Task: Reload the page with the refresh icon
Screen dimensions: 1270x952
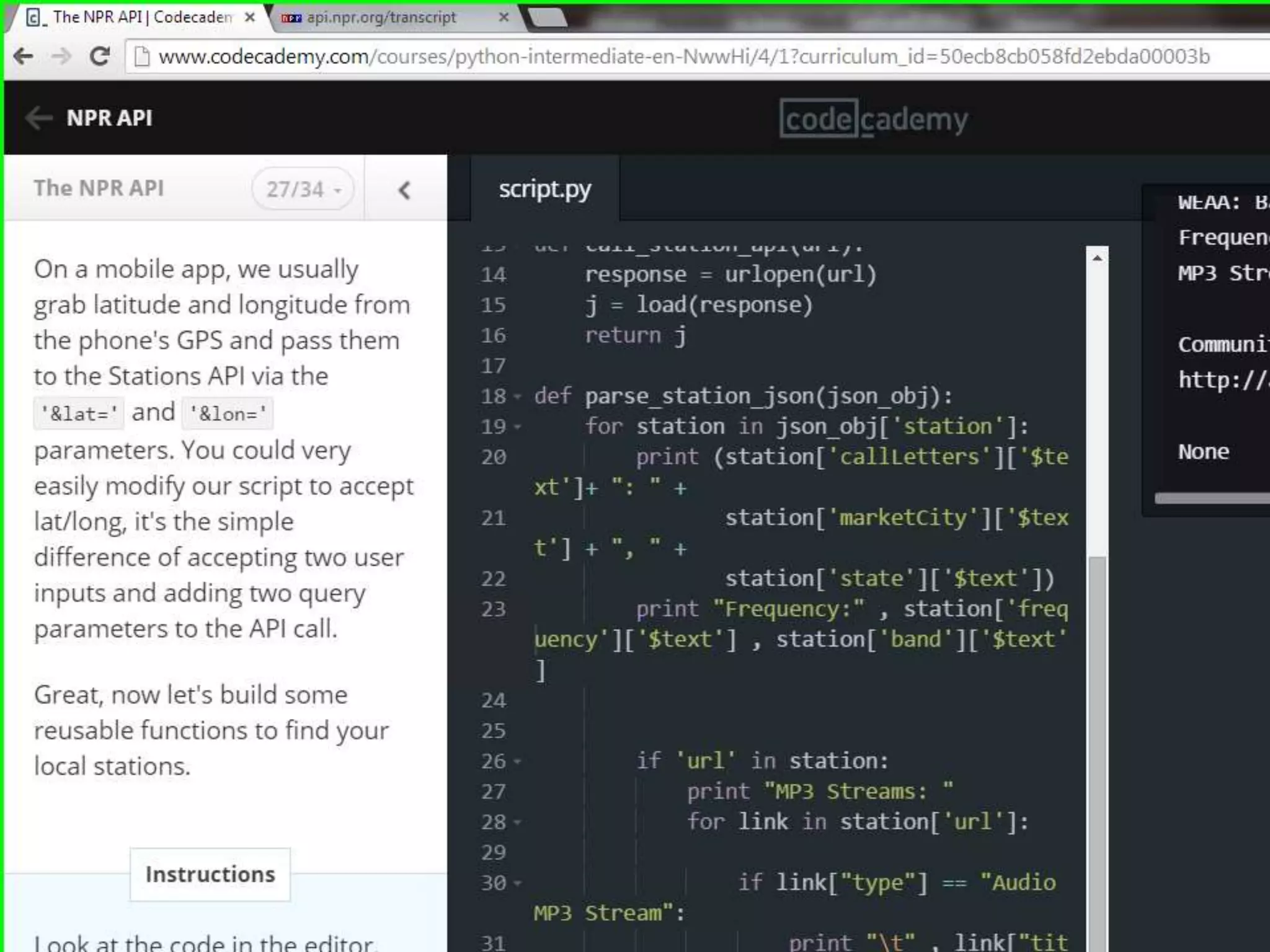Action: (99, 56)
